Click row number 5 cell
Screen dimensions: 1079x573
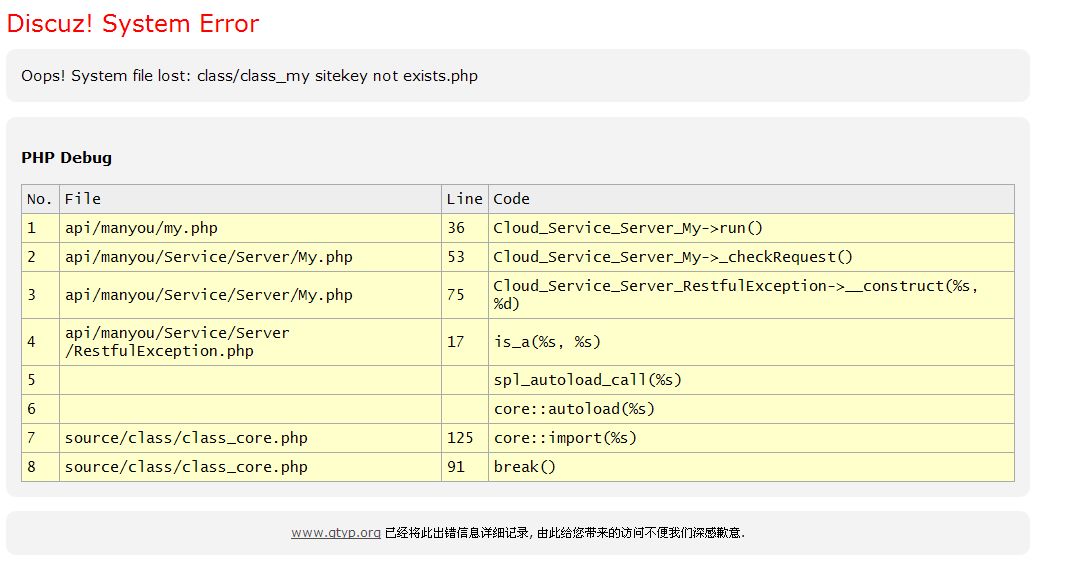[x=40, y=380]
